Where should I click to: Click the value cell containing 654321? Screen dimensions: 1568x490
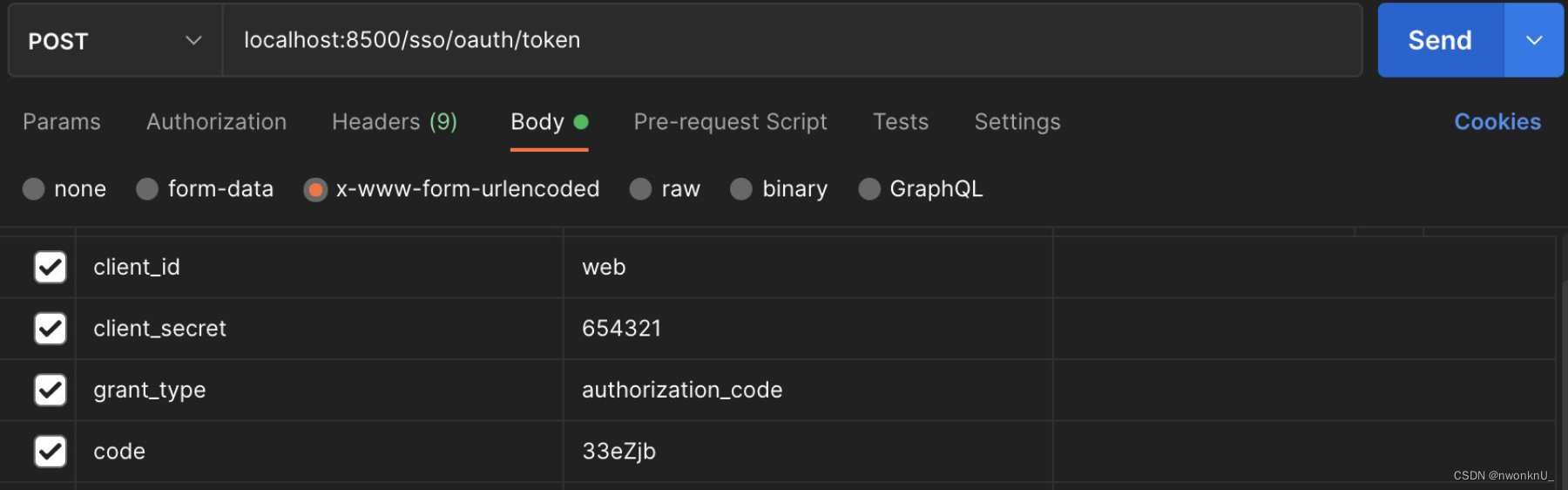[808, 329]
